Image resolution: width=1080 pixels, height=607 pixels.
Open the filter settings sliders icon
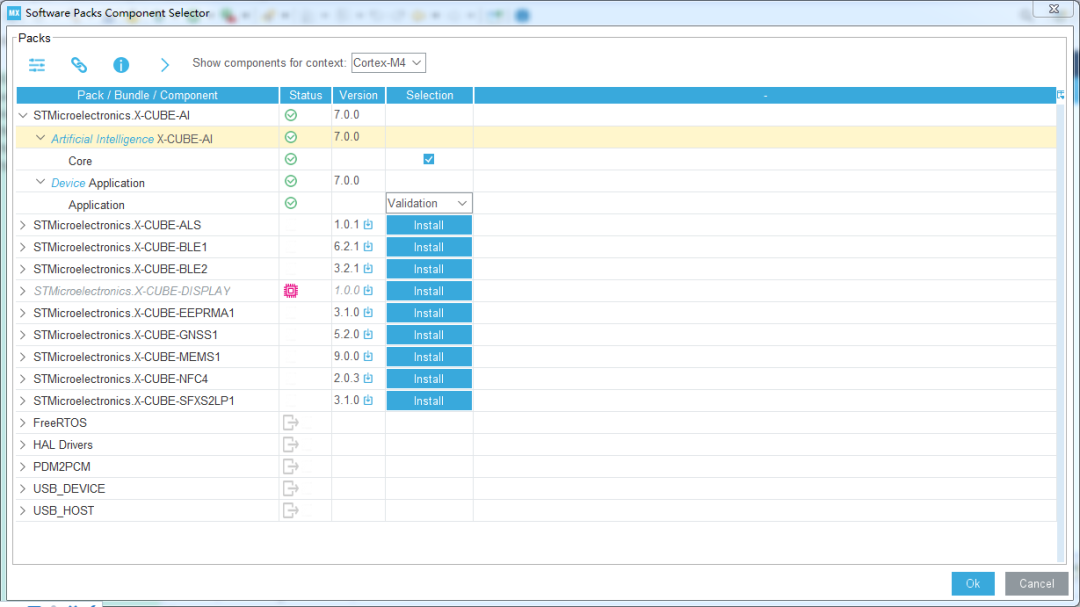point(37,65)
